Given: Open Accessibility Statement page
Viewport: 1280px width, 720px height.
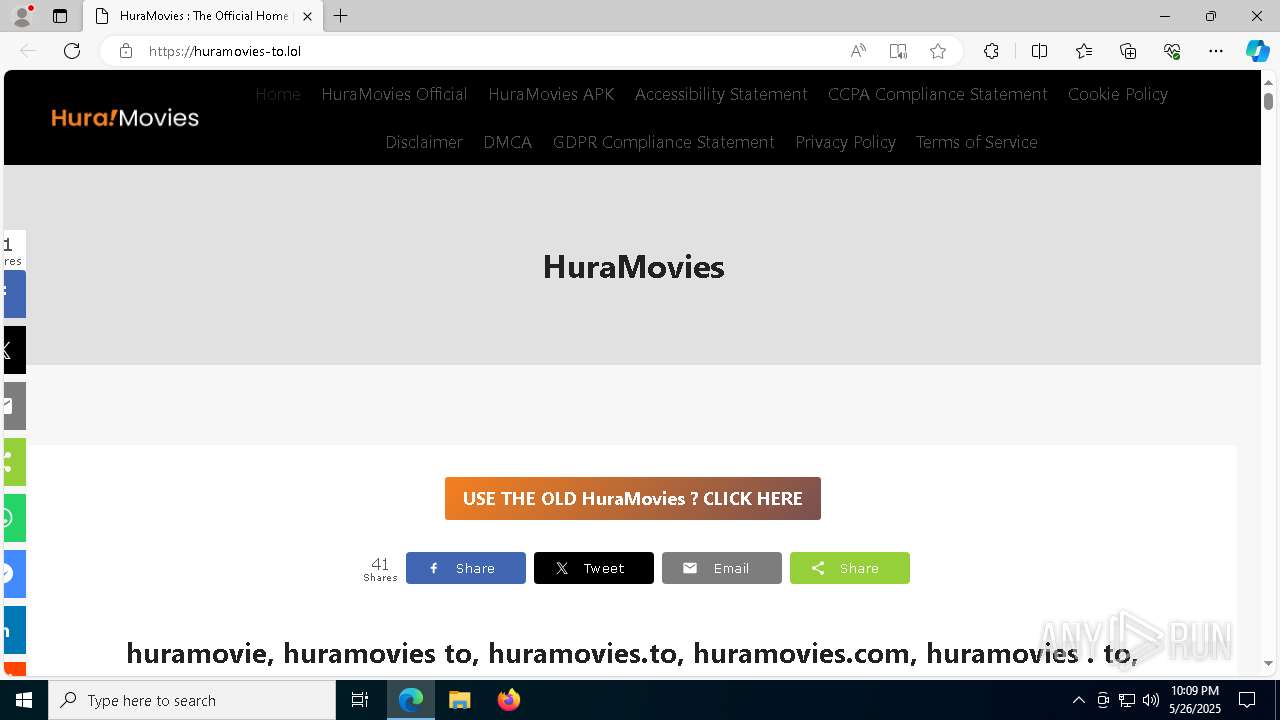Looking at the screenshot, I should coord(721,94).
